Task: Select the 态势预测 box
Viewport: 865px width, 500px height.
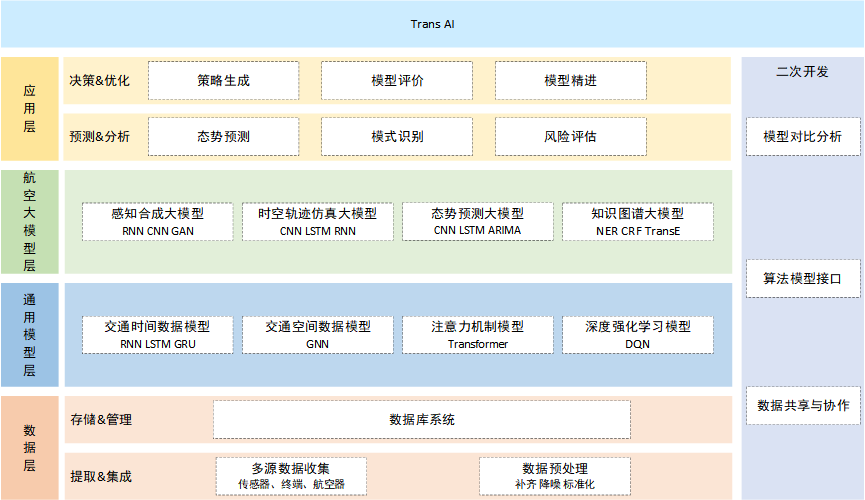Action: (223, 136)
